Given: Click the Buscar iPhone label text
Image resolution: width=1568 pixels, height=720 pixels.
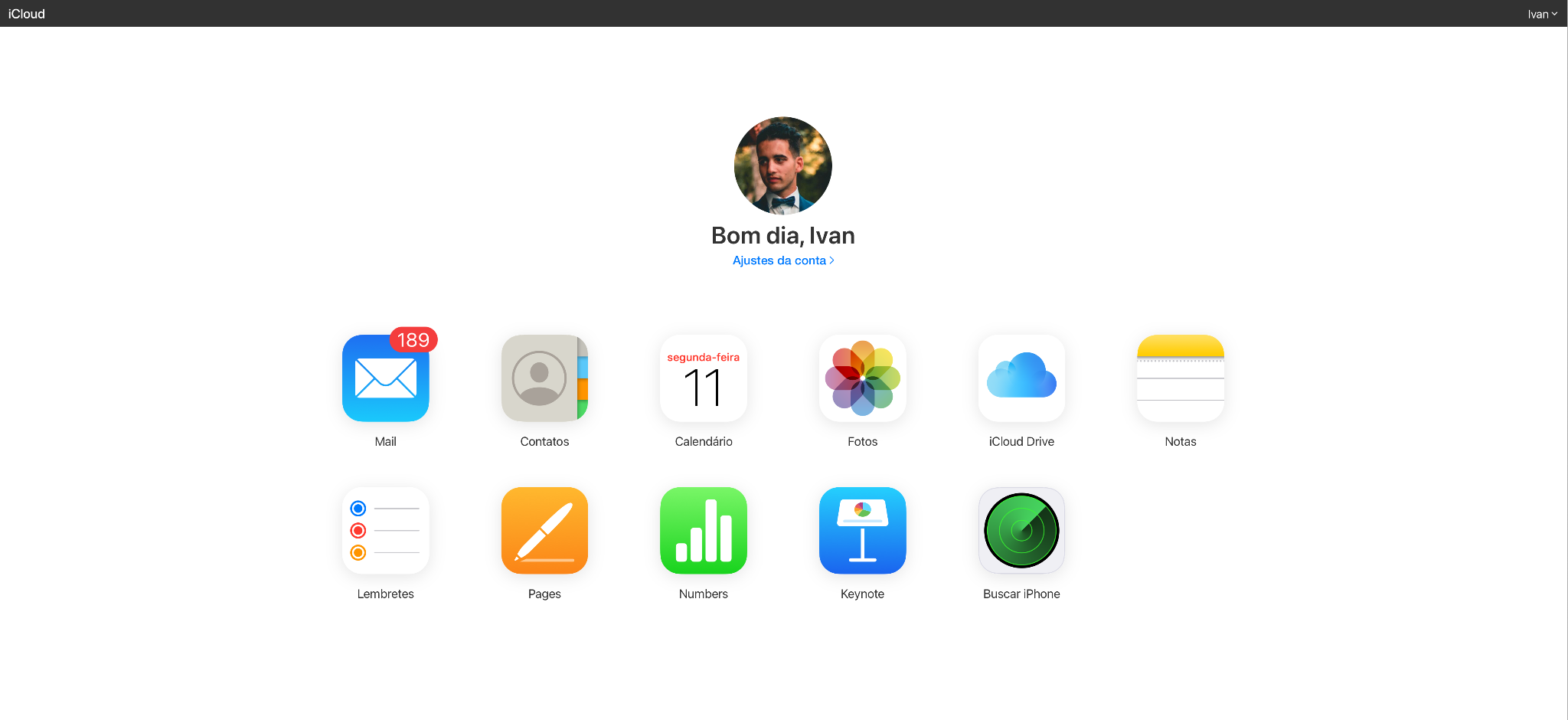Looking at the screenshot, I should click(1021, 594).
